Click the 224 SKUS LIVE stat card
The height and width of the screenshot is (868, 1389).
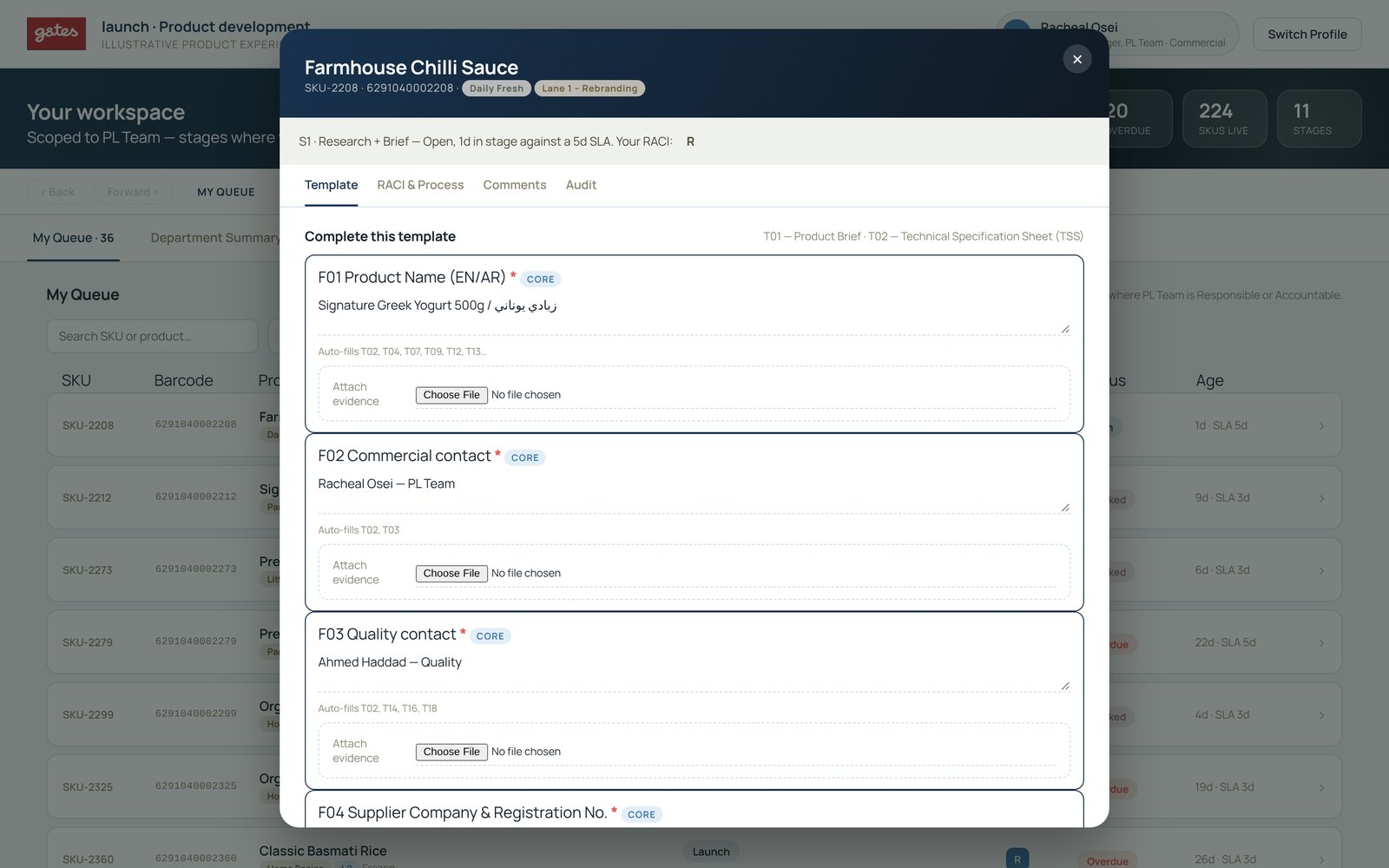1224,119
